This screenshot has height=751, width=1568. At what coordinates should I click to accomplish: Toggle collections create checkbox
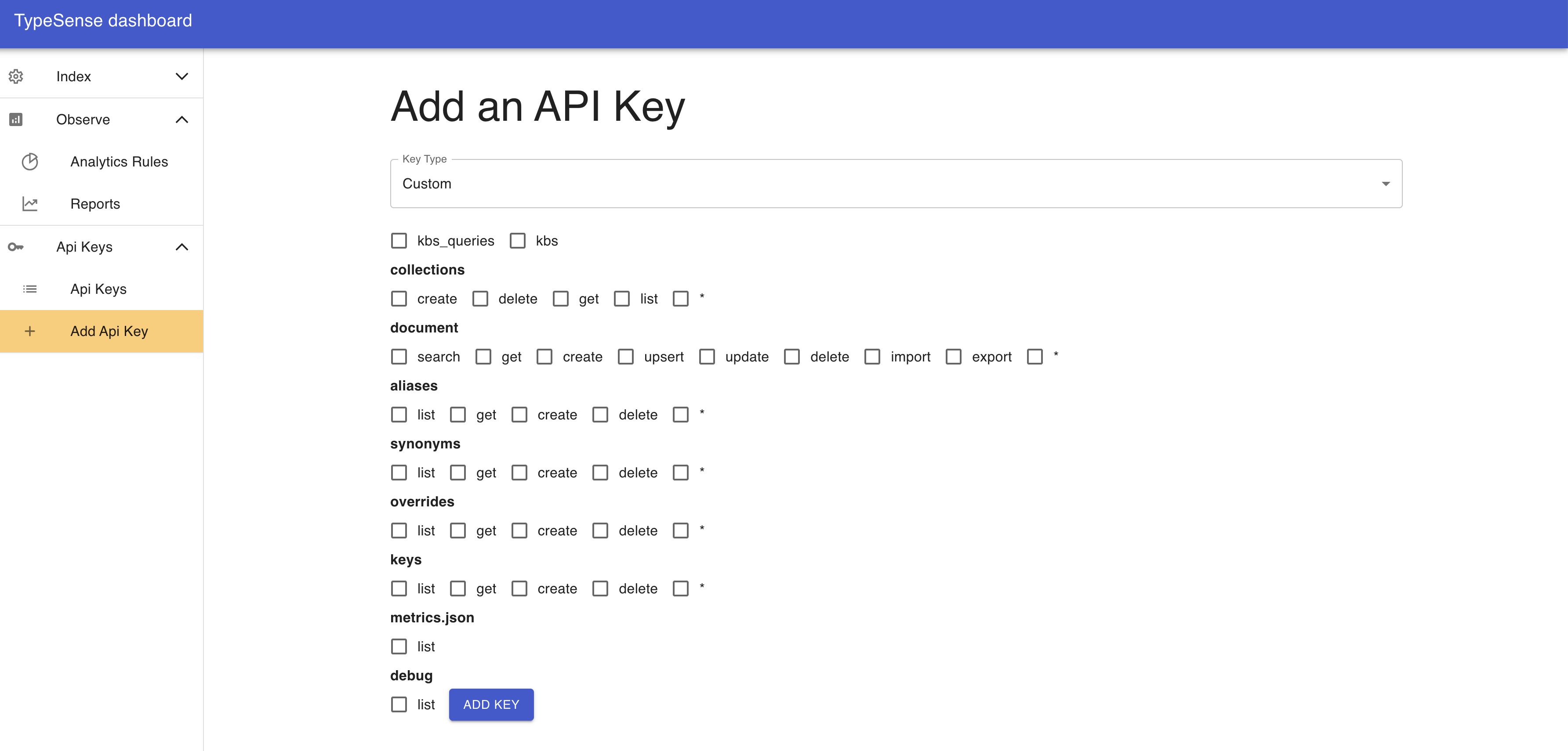(x=399, y=299)
